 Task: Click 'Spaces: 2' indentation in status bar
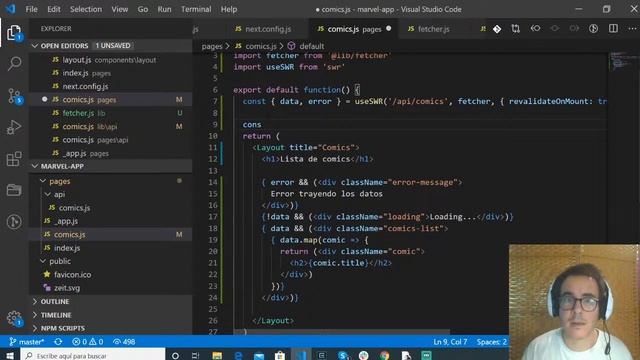point(491,342)
